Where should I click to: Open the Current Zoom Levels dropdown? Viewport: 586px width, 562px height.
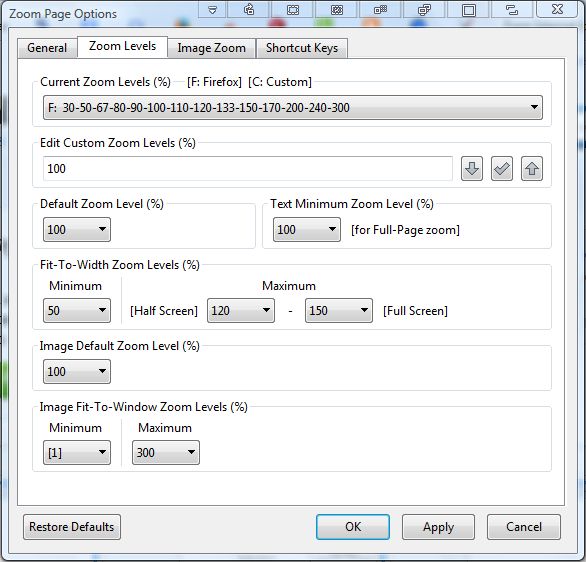pyautogui.click(x=293, y=108)
